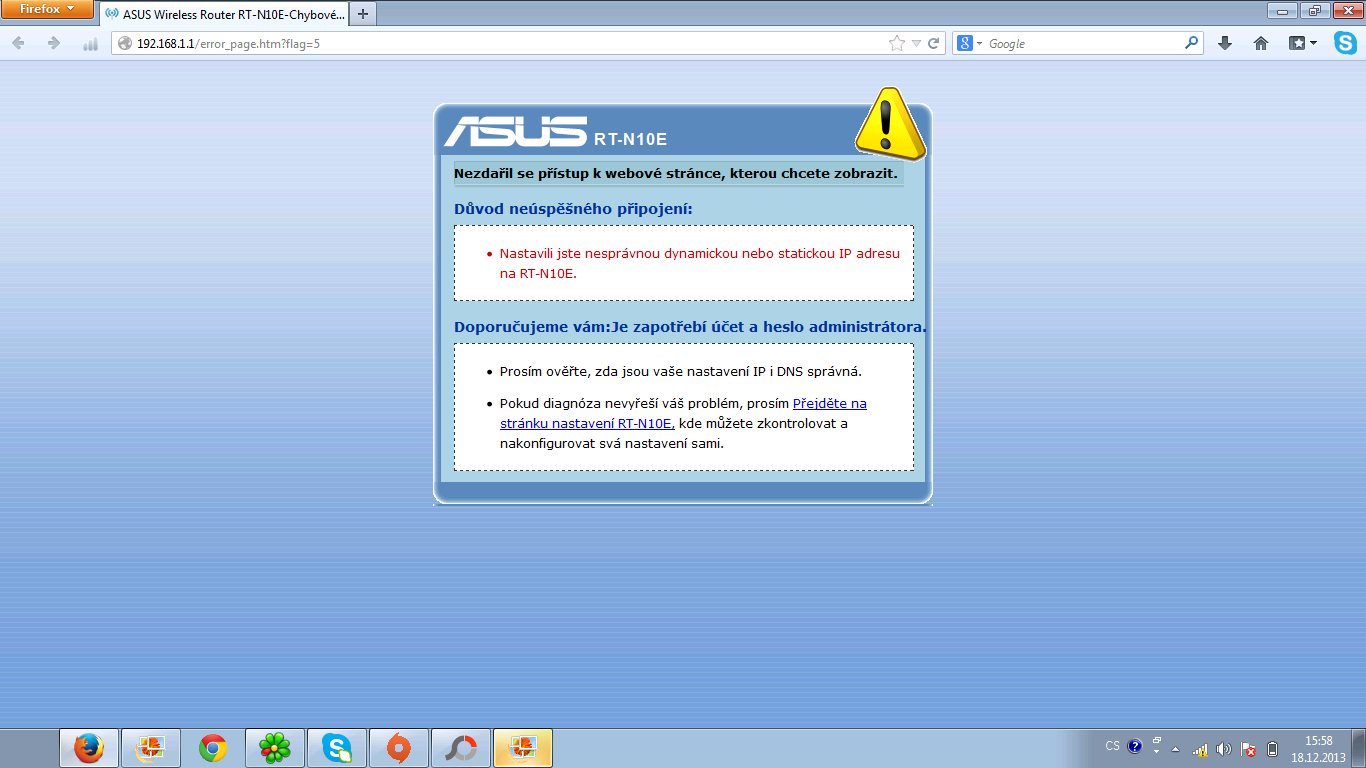The width and height of the screenshot is (1366, 768).
Task: Open the Google search engine selector
Action: pyautogui.click(x=970, y=44)
